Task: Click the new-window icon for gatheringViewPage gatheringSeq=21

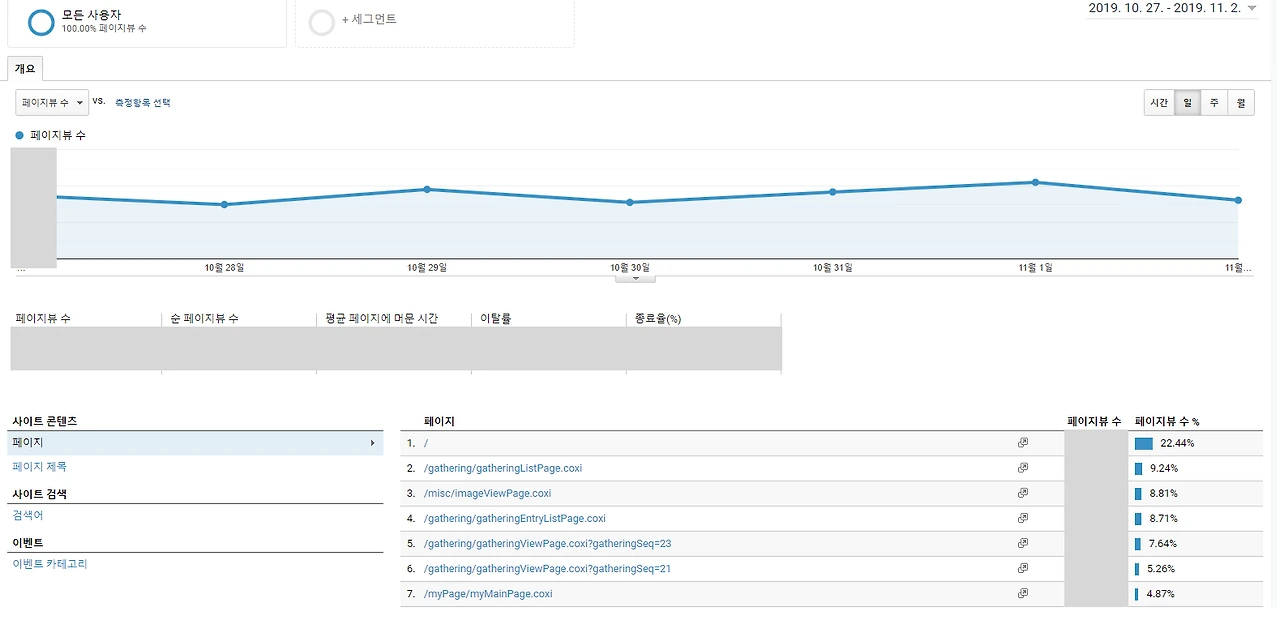Action: [1022, 567]
